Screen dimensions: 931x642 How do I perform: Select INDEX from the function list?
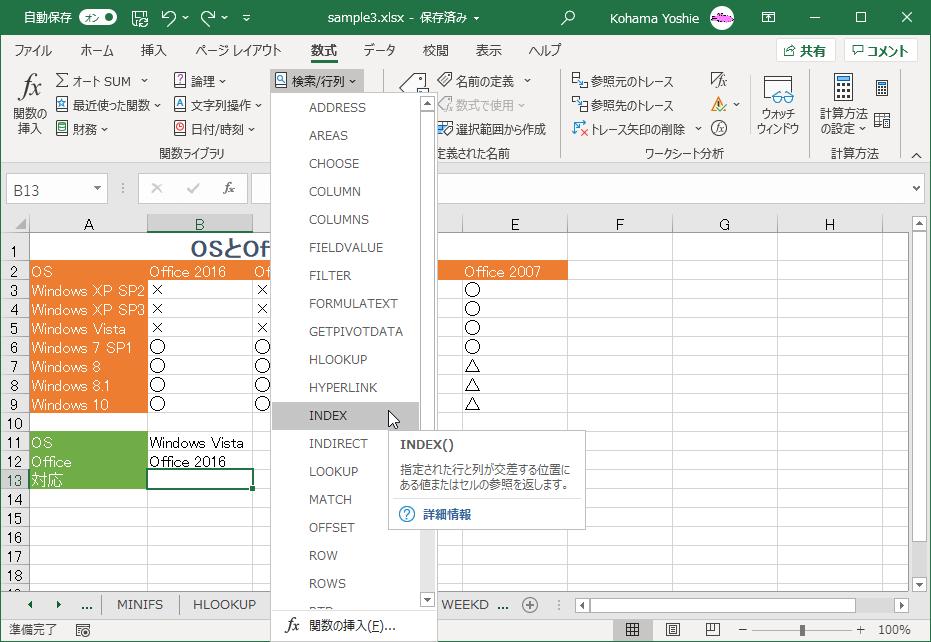click(346, 416)
